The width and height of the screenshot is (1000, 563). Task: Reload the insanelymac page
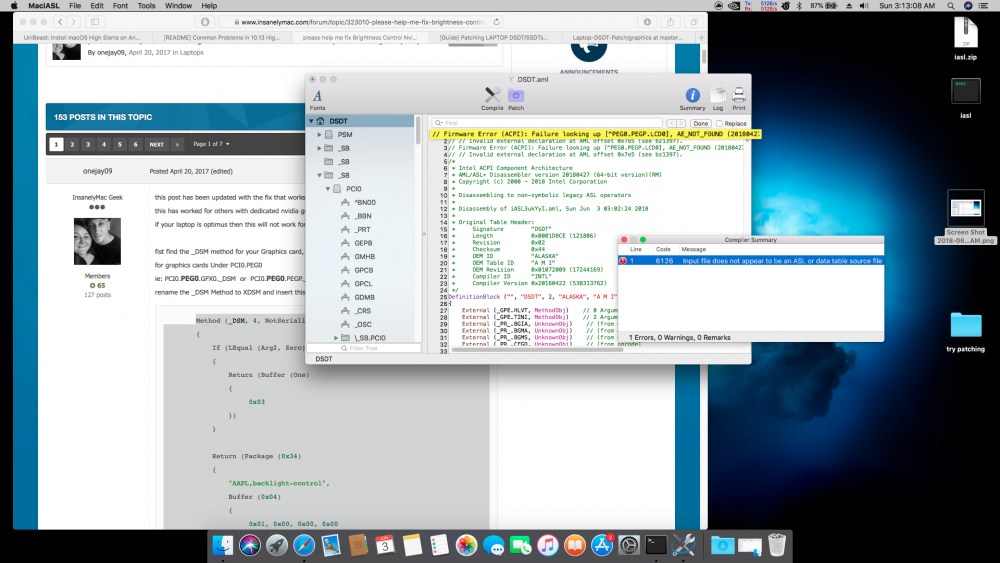tap(496, 22)
